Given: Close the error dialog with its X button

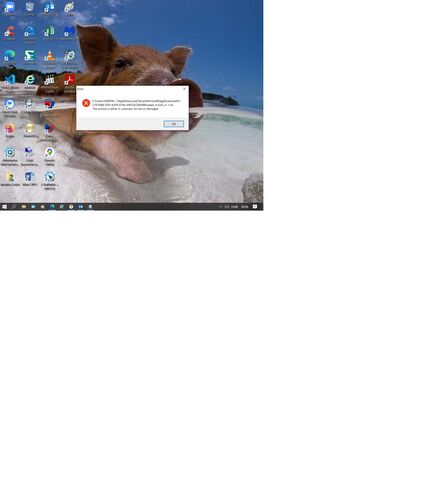Looking at the screenshot, I should point(184,89).
